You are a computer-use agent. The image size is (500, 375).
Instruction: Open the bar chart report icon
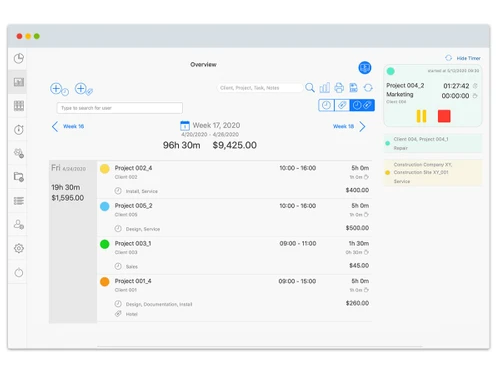pyautogui.click(x=324, y=88)
